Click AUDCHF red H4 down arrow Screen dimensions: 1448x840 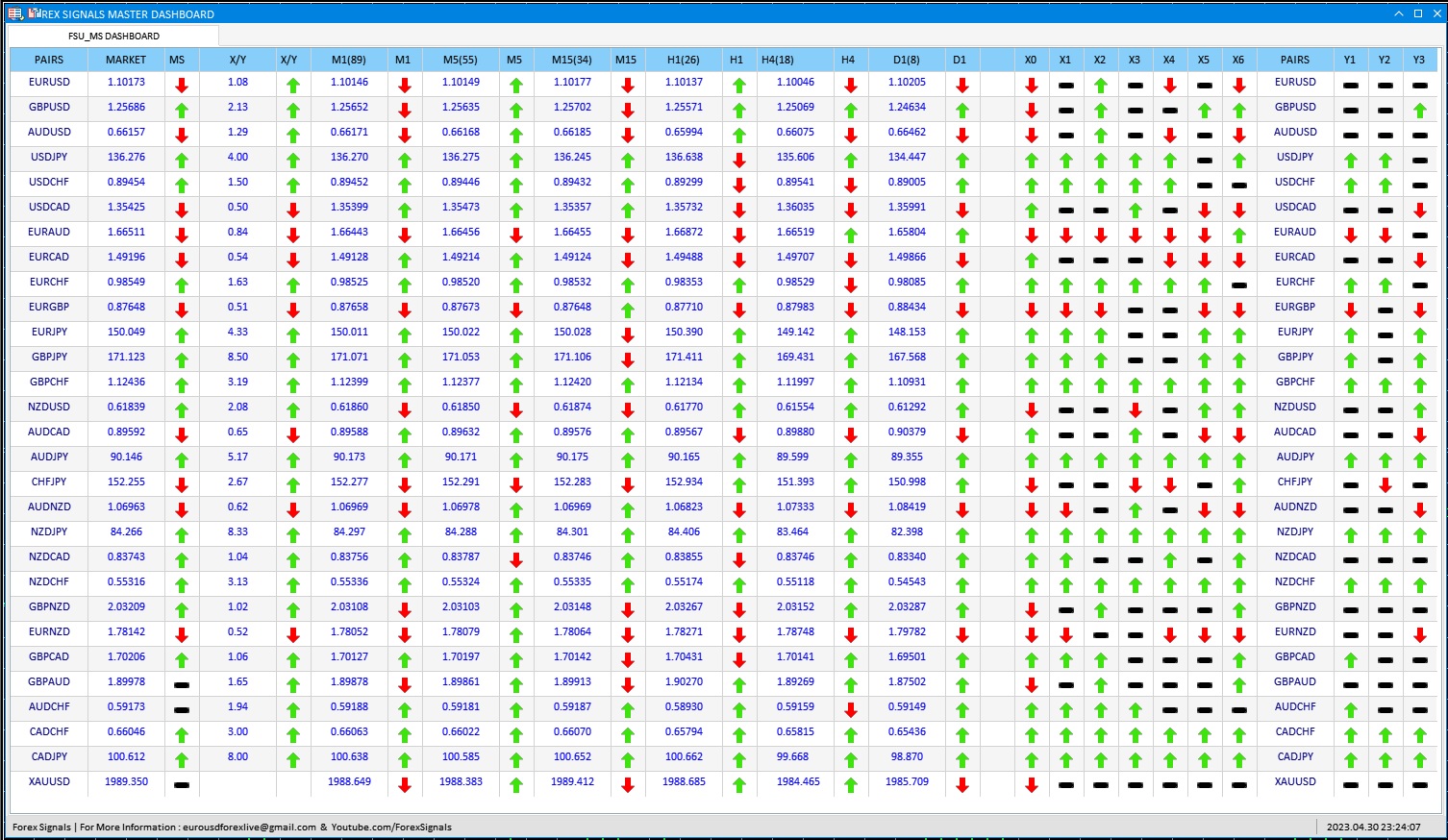click(x=851, y=710)
